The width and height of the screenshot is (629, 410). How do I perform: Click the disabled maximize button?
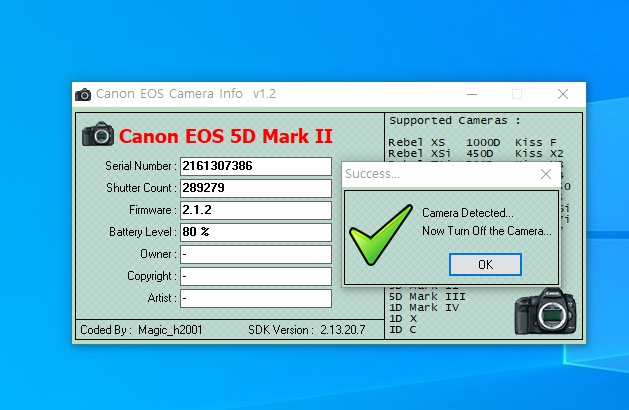coord(517,94)
